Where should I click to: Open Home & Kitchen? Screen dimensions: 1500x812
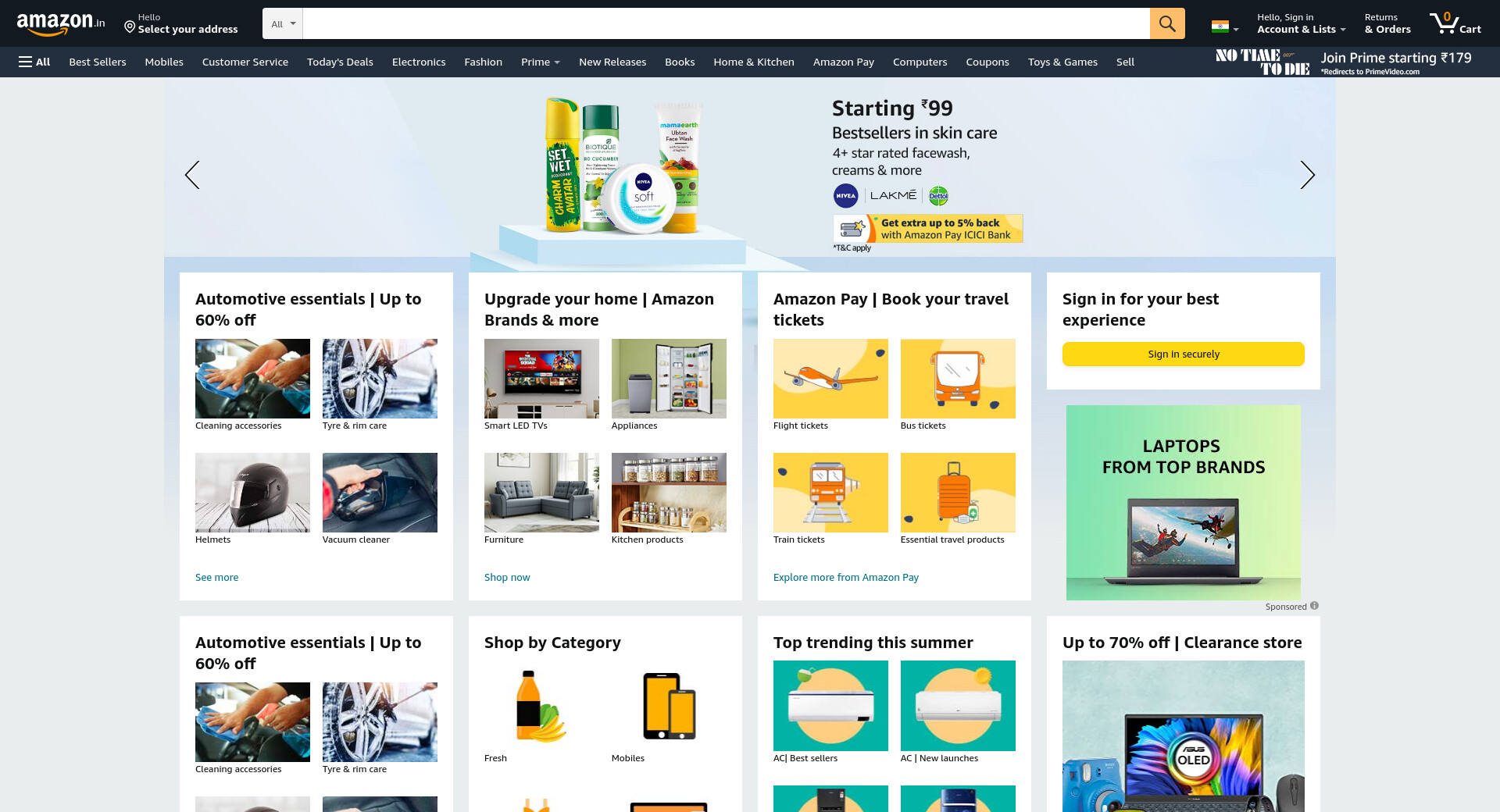[754, 62]
